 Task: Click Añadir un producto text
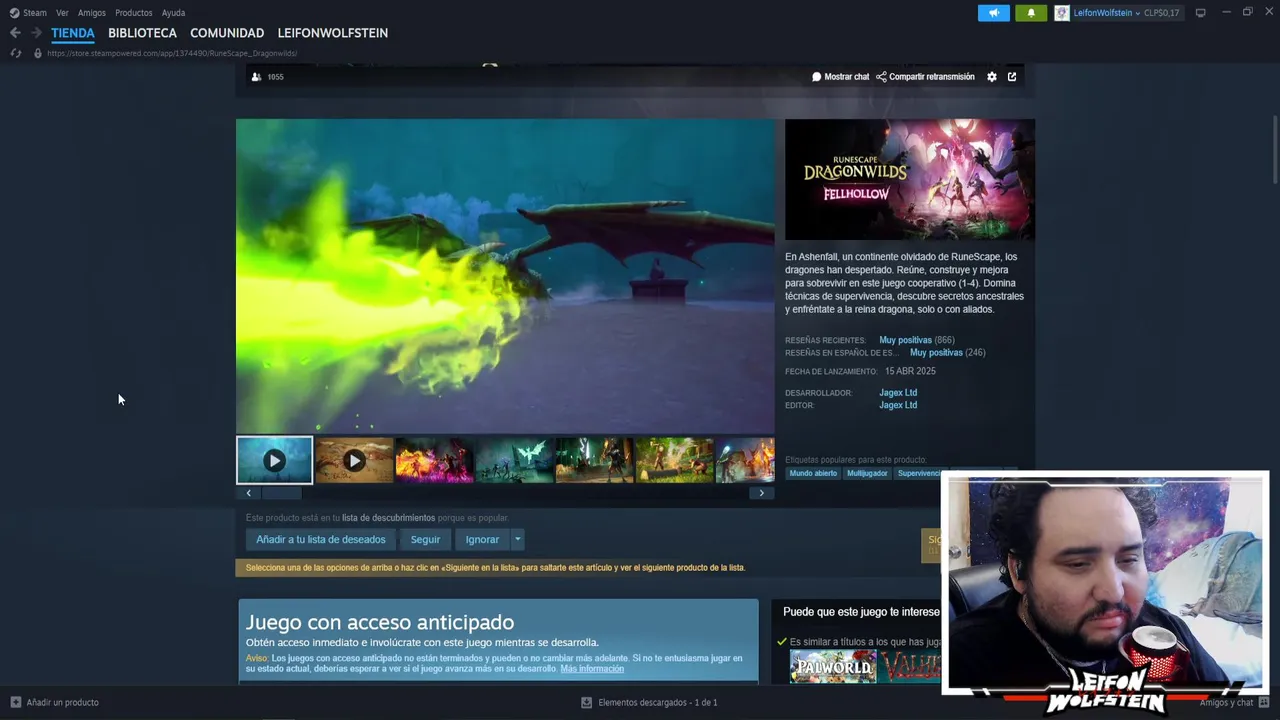(x=62, y=702)
